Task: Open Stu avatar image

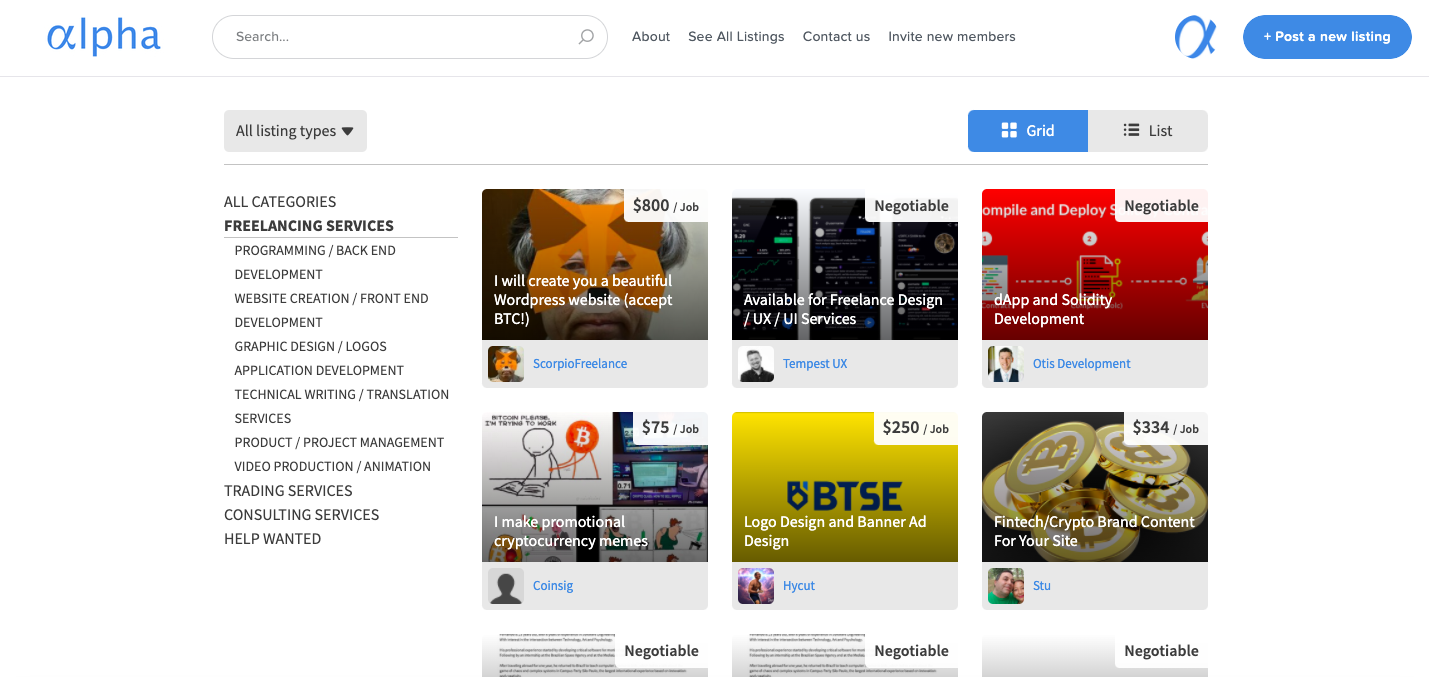Action: [x=1006, y=586]
